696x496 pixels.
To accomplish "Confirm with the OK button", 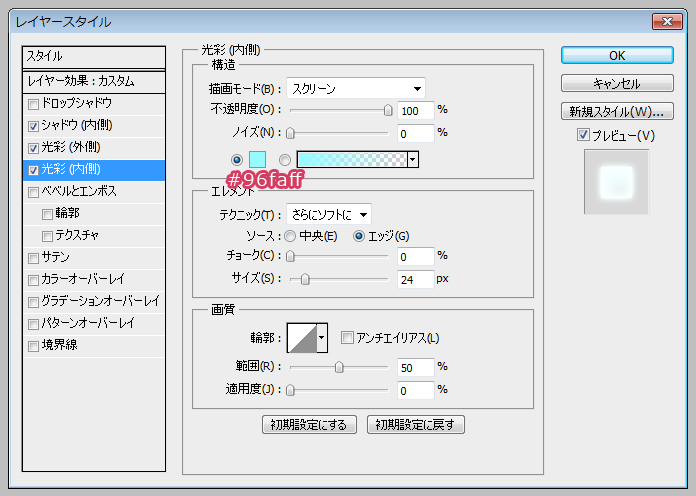I will pos(617,56).
